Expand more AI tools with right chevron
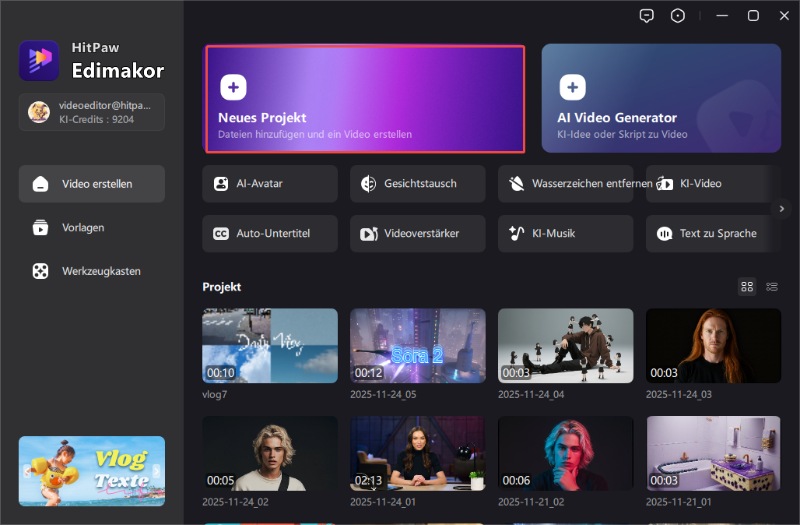Screen dimensions: 800x525 pos(782,208)
